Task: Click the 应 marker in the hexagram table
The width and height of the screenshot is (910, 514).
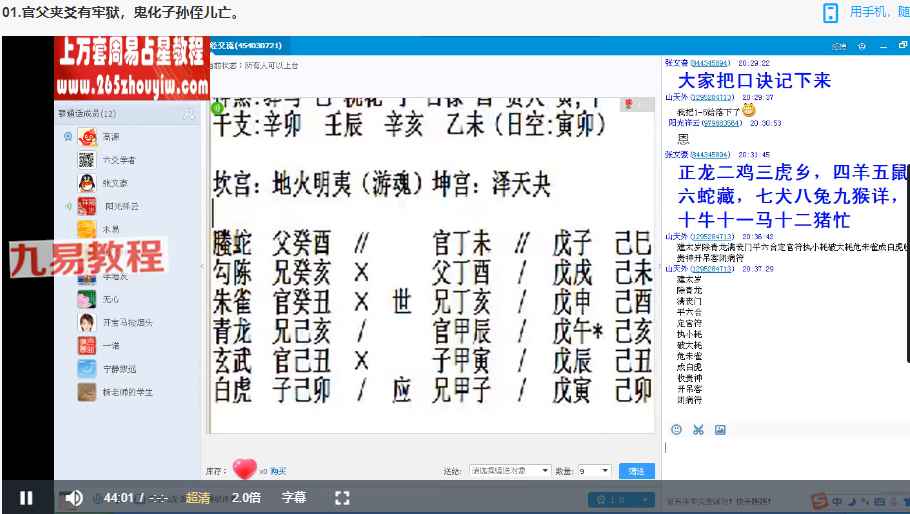Action: [402, 390]
